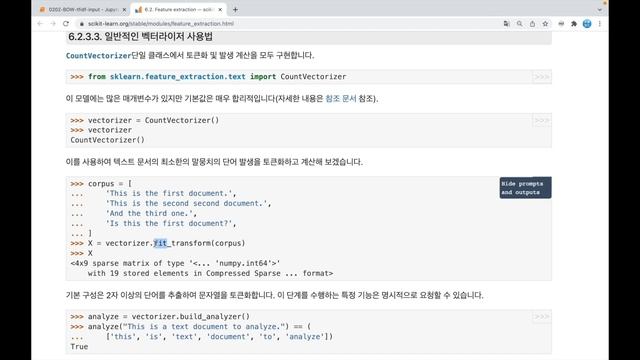This screenshot has height=360, width=640.
Task: Click the 'corpus = [' code line
Action: click(101, 184)
